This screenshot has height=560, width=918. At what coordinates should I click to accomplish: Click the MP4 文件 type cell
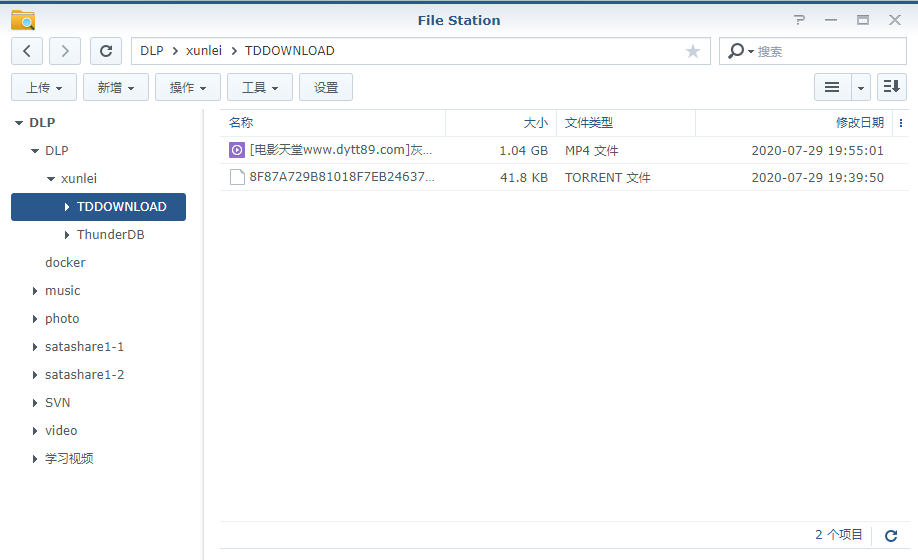point(592,150)
